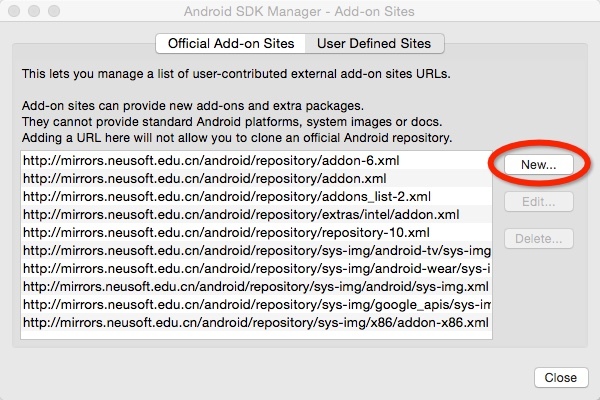The image size is (600, 400).
Task: Click the red close window button
Action: pyautogui.click(x=13, y=13)
